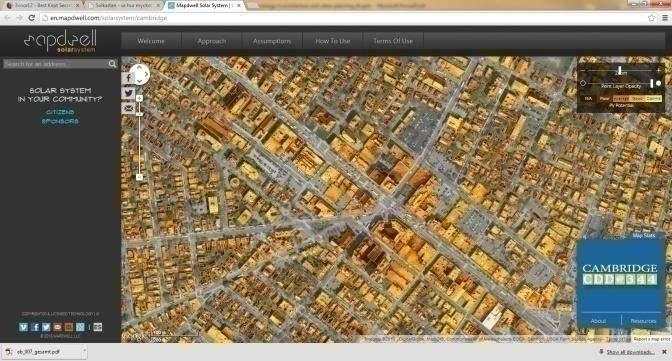Move the vertical map zoom slider handle
Viewport: 672px width, 361px height.
click(139, 114)
